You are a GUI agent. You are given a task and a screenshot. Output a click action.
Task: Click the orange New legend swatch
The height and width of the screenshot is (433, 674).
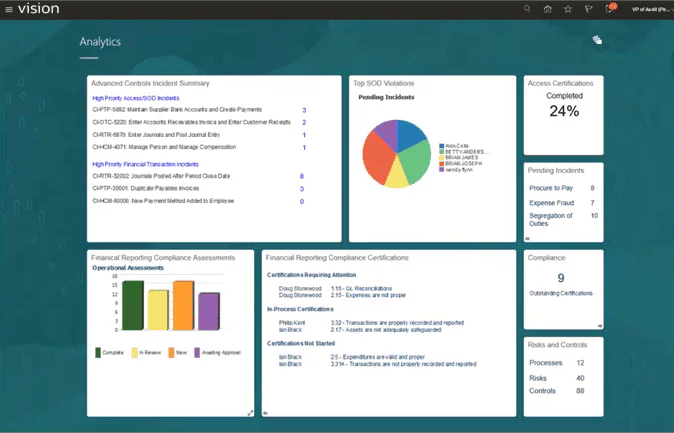171,352
